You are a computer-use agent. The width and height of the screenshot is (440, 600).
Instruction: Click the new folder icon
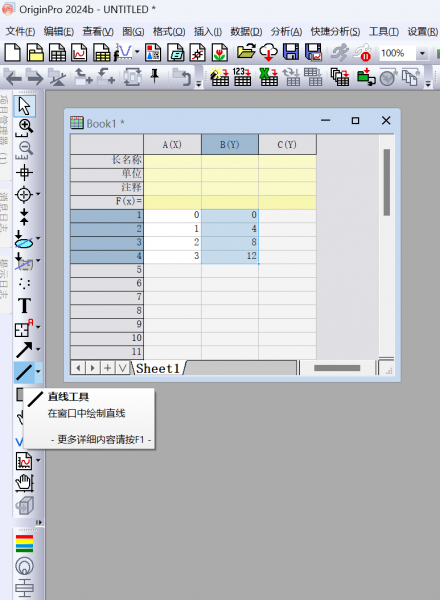(x=35, y=53)
